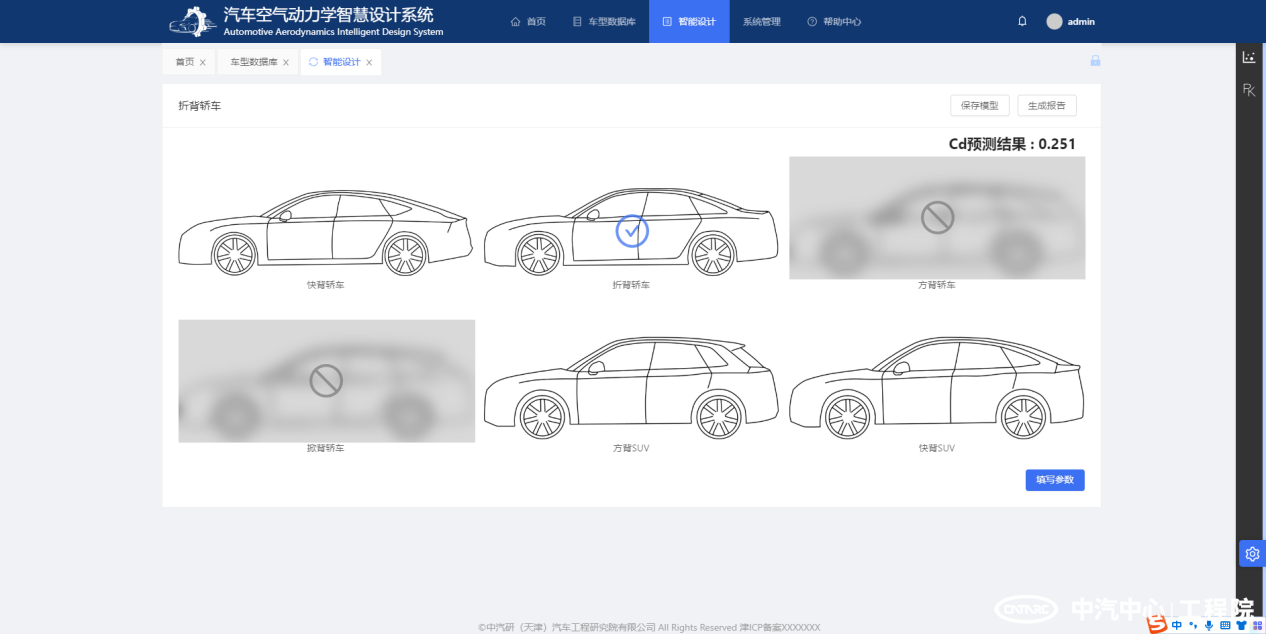Open the scatter chart panel in sidebar
1266x634 pixels.
1249,58
